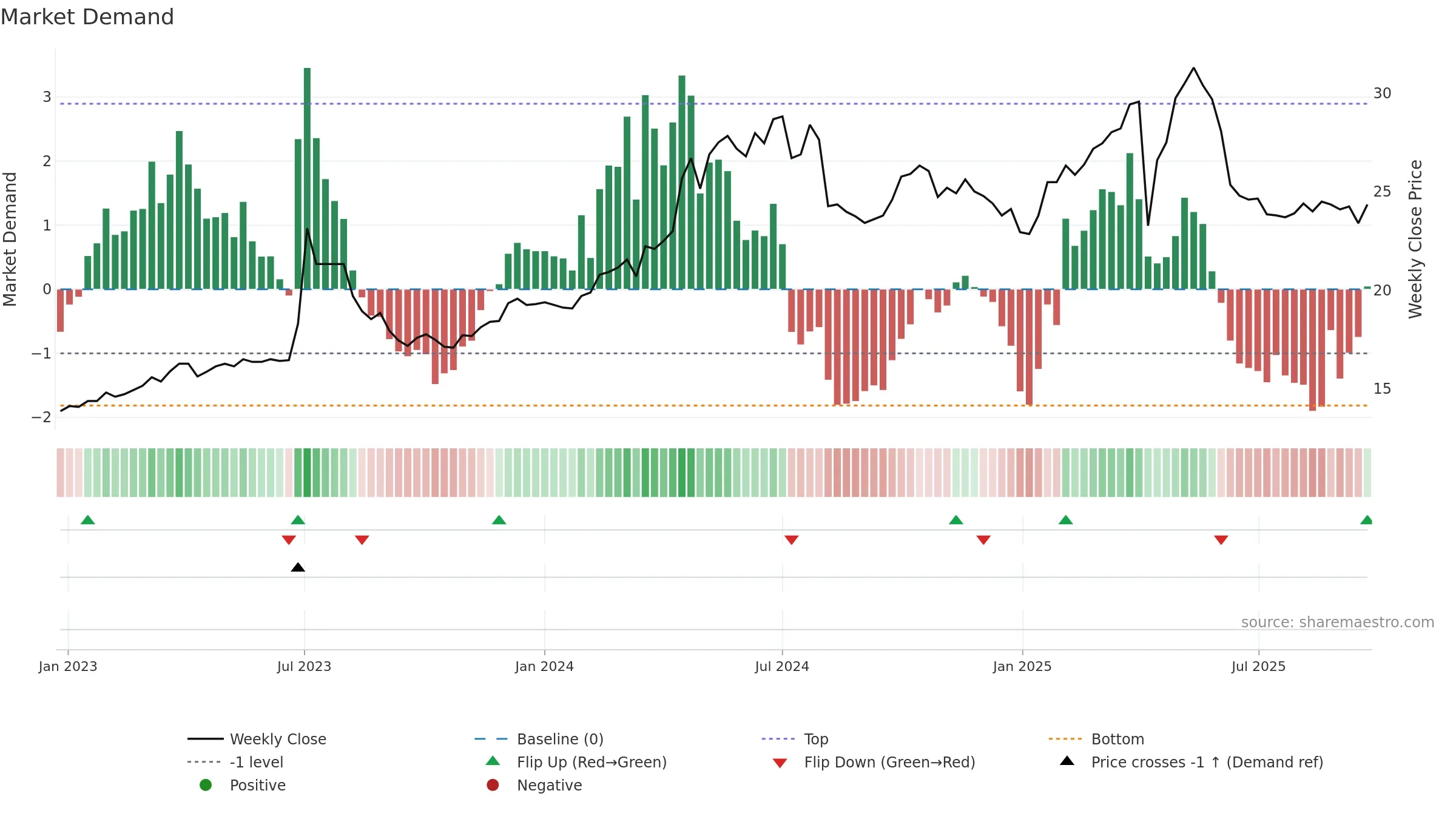The image size is (1456, 819).
Task: Click the Weekly Close Price axis title
Action: 1416,239
